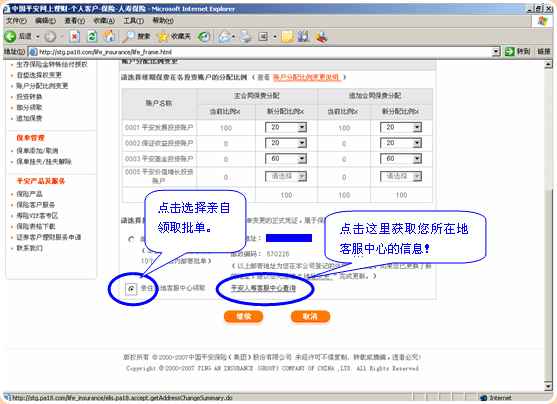
Task: Open 保险表格下载 sidebar link
Action: tap(36, 226)
